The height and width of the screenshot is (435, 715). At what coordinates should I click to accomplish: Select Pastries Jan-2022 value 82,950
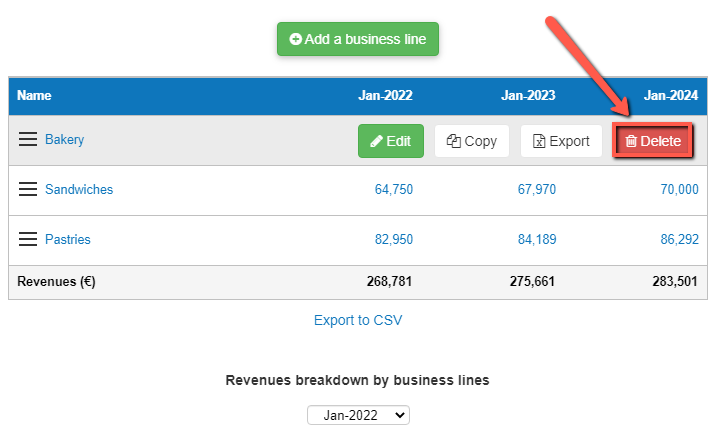(393, 240)
